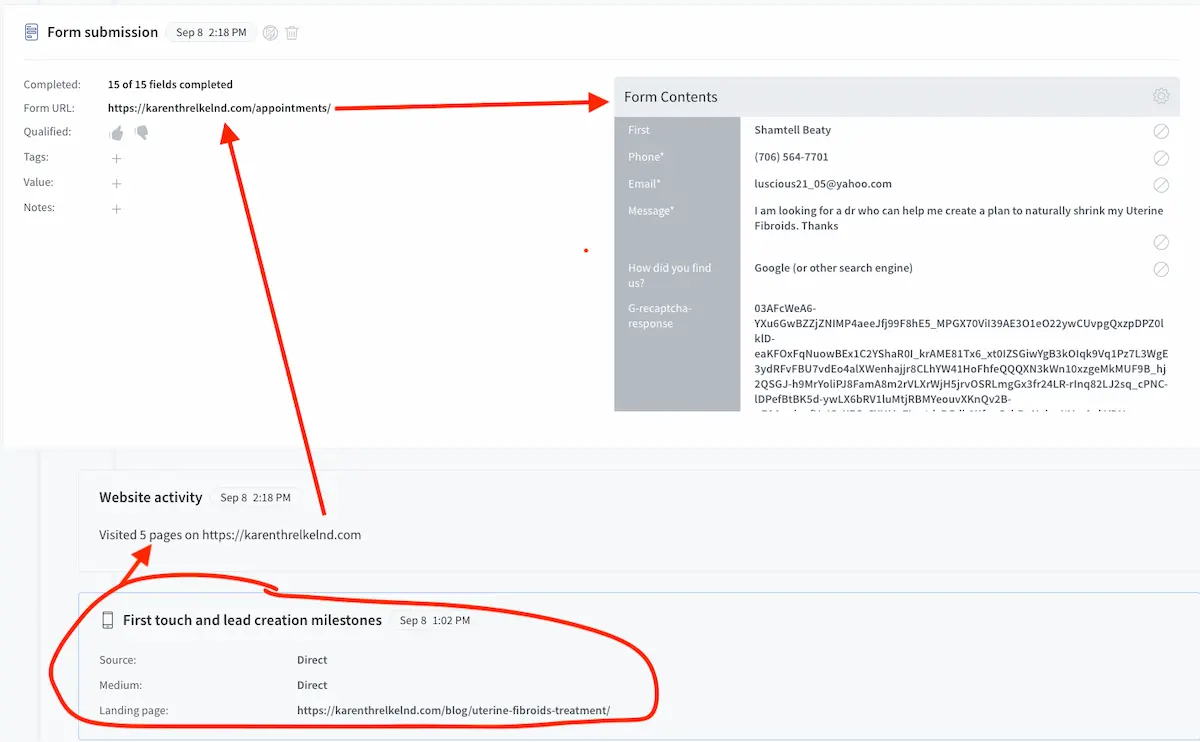Image resolution: width=1200 pixels, height=742 pixels.
Task: Hide the 'How did you find us?' field
Action: tap(1160, 269)
